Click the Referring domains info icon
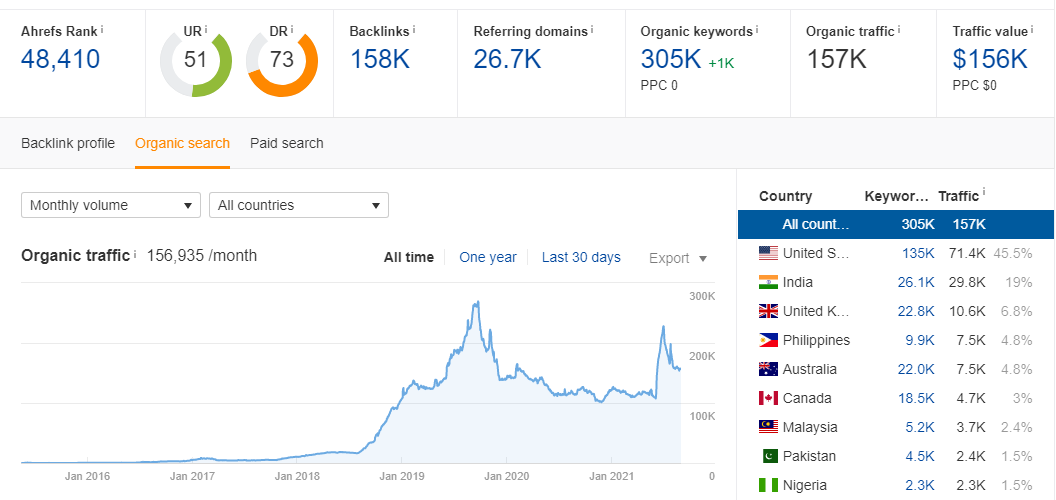The image size is (1056, 500). [x=591, y=29]
